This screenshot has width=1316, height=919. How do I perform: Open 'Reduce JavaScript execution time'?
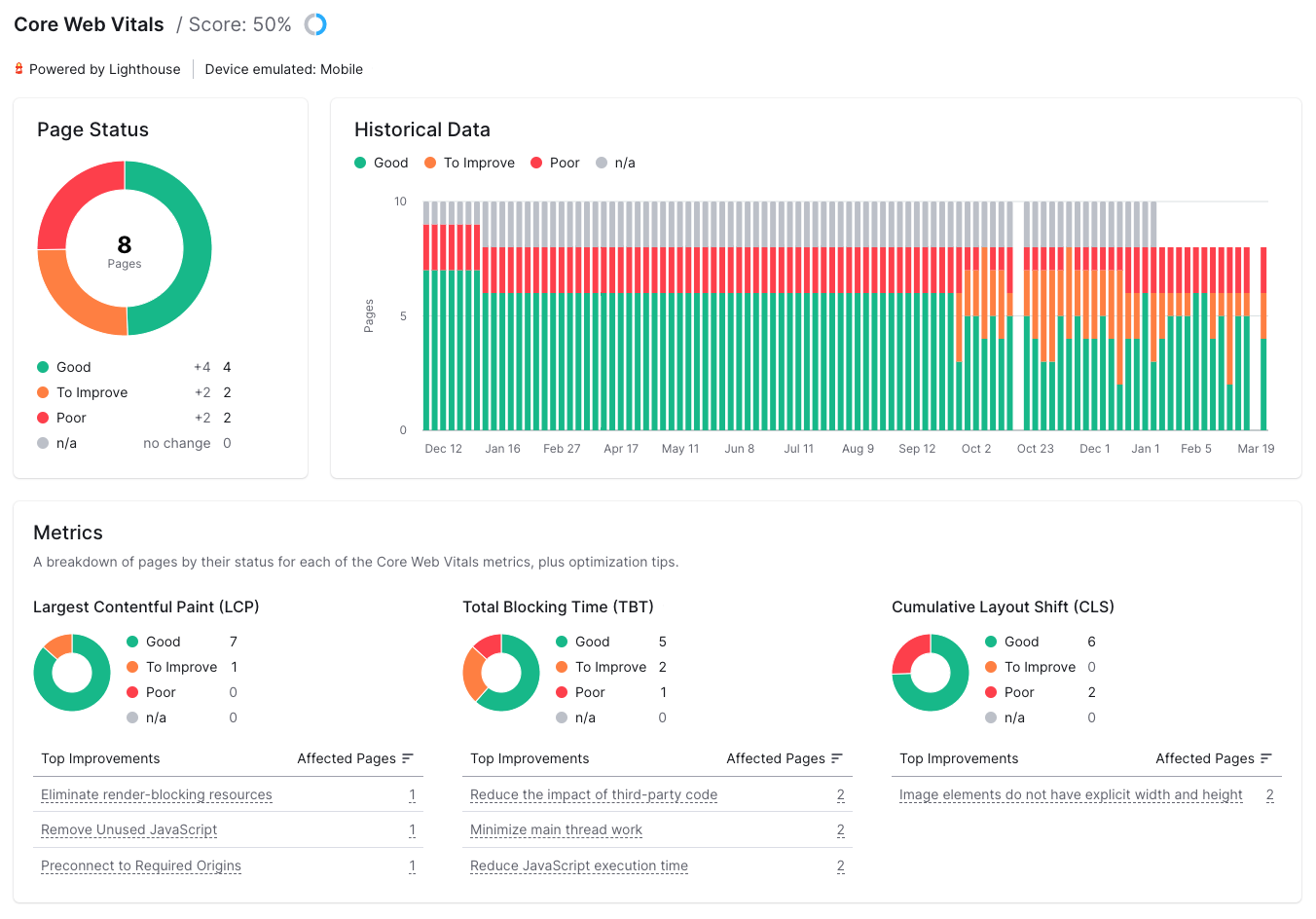point(578,865)
